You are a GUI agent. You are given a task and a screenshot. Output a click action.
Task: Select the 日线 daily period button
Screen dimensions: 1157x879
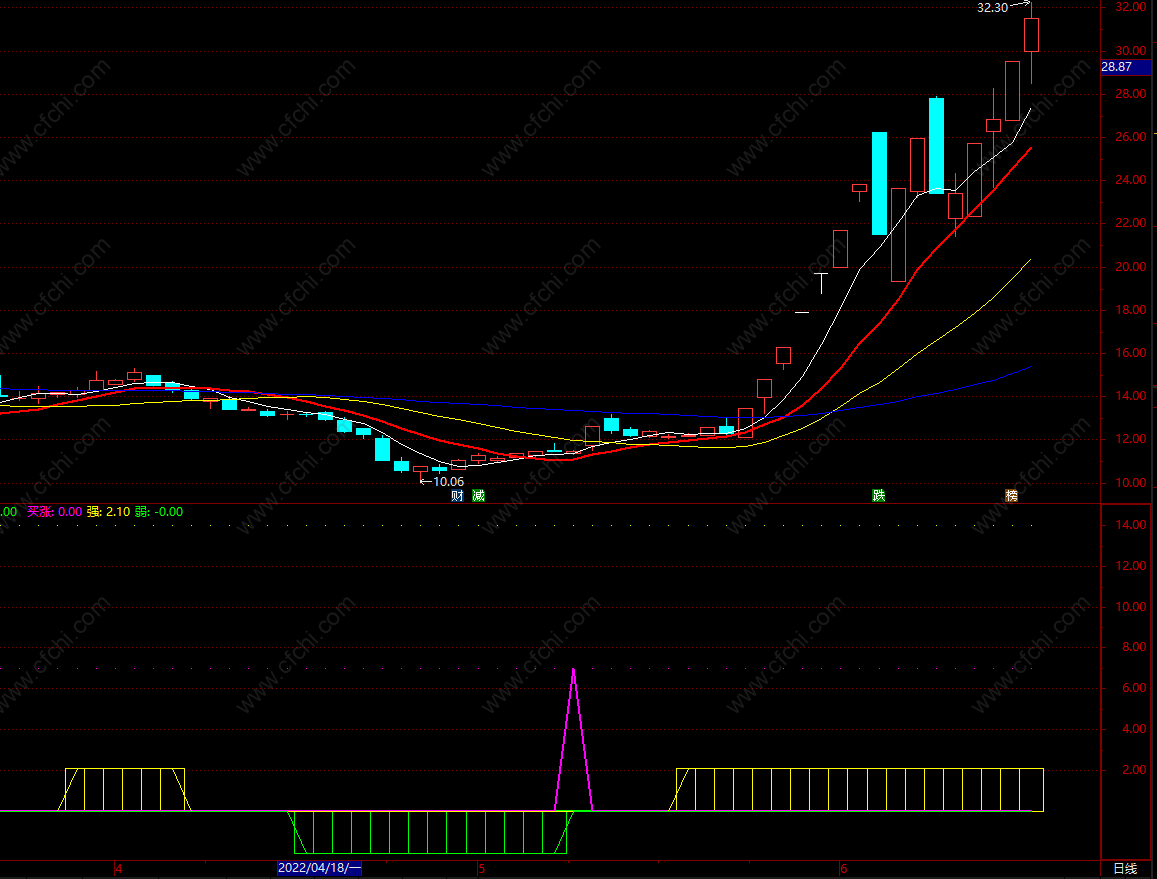click(x=1125, y=869)
